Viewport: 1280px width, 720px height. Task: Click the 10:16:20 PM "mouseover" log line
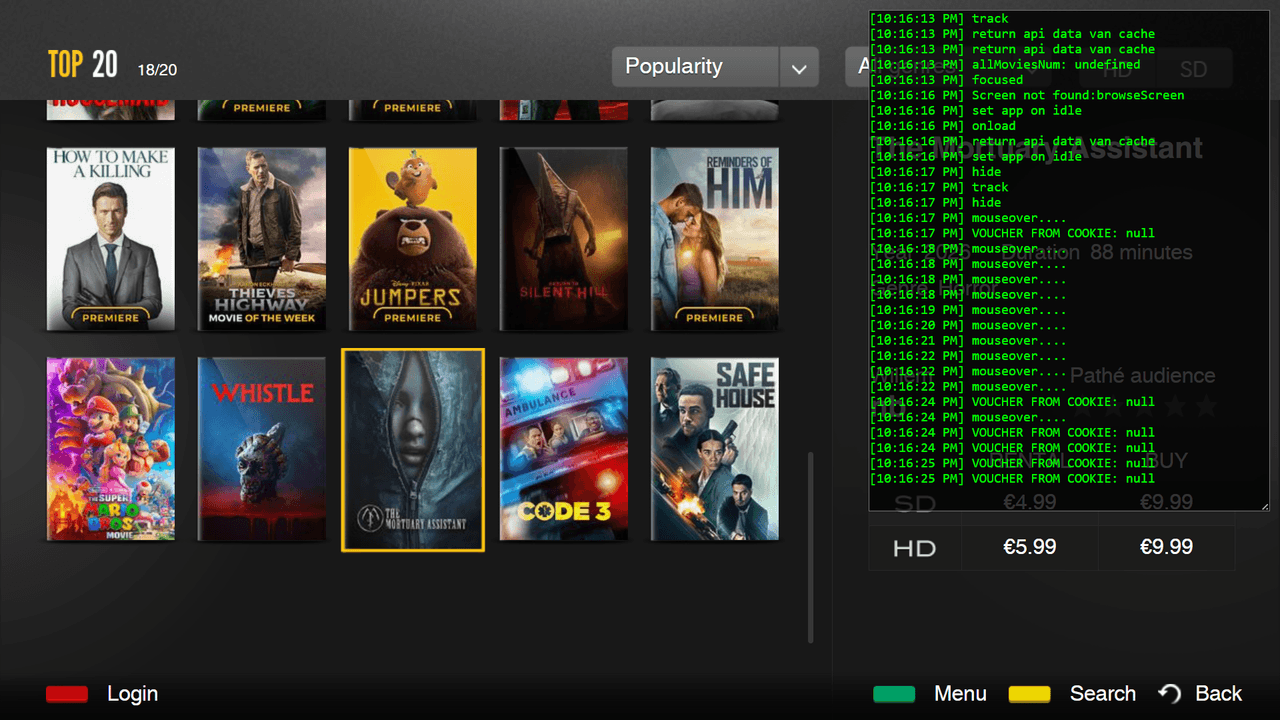[x=968, y=325]
